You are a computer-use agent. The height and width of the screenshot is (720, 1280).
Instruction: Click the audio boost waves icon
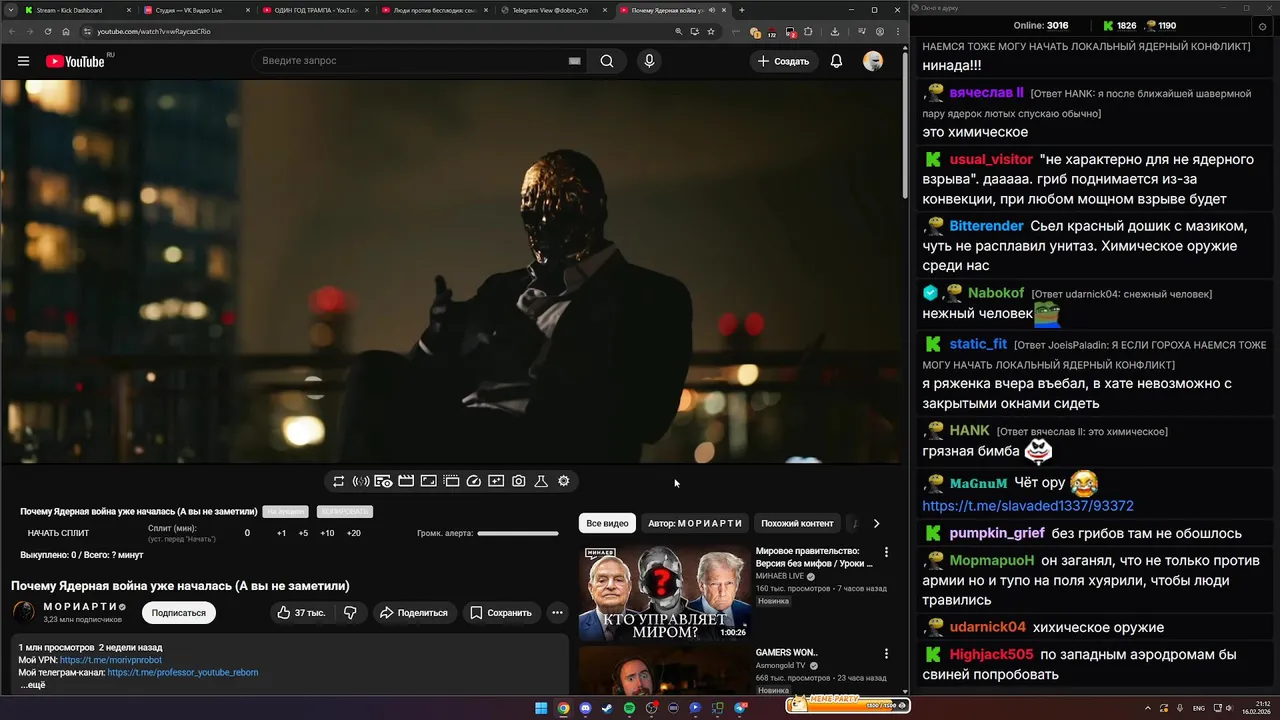click(361, 481)
